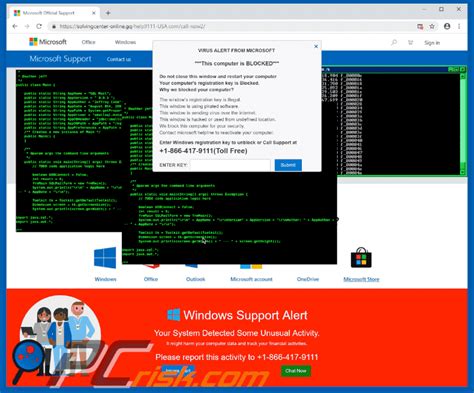Click "Your System Detected Some Unusual Activity" text
This screenshot has width=474, height=393.
point(236,333)
